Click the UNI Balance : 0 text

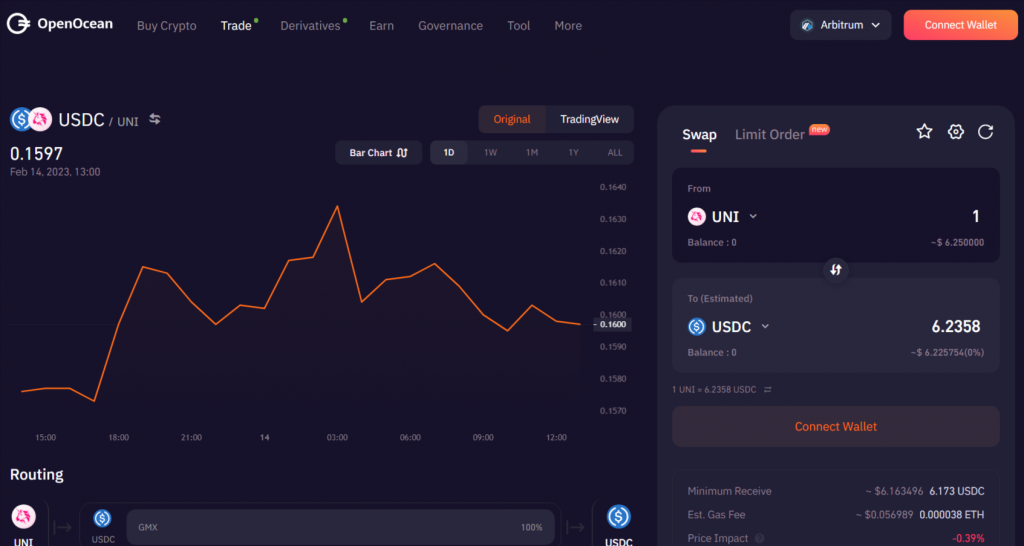coord(712,242)
